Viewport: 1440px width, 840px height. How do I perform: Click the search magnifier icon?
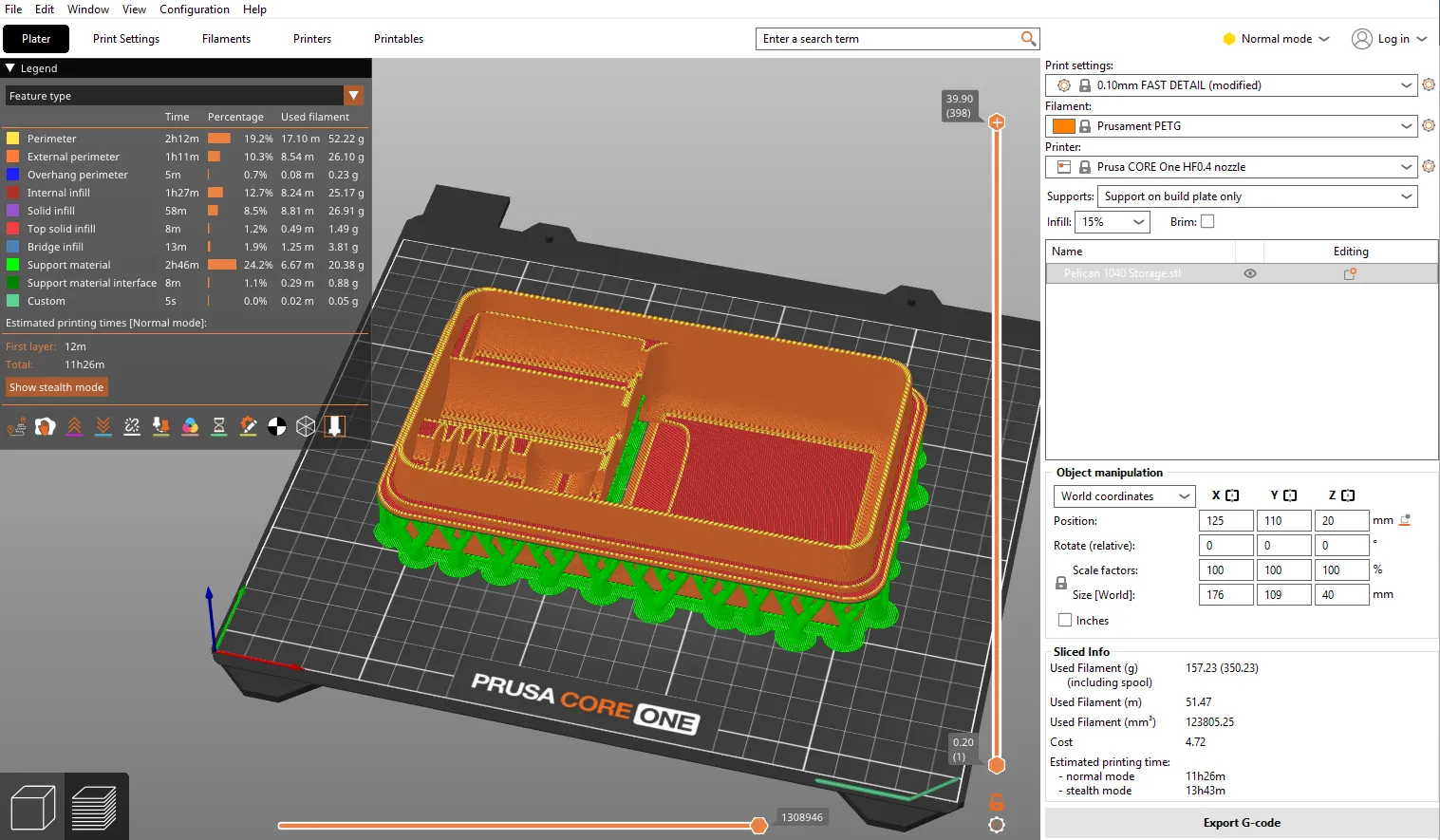click(1028, 39)
